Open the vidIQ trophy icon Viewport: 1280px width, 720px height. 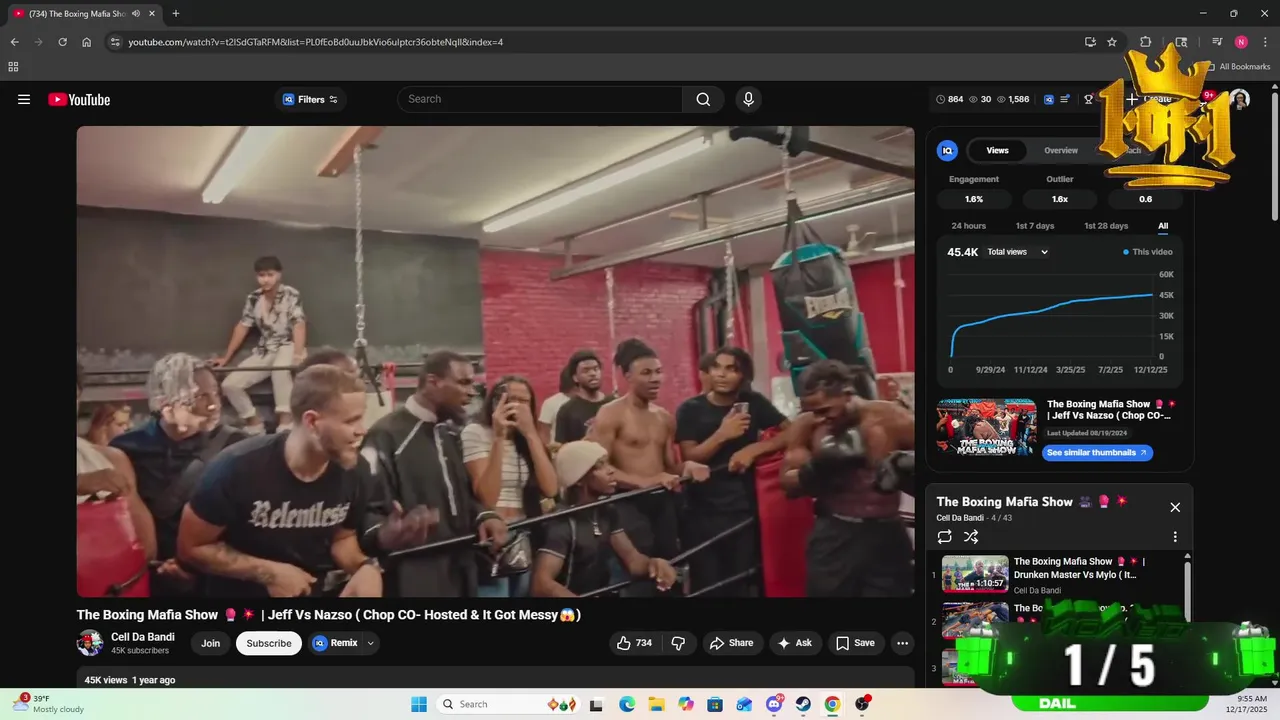pyautogui.click(x=1089, y=99)
